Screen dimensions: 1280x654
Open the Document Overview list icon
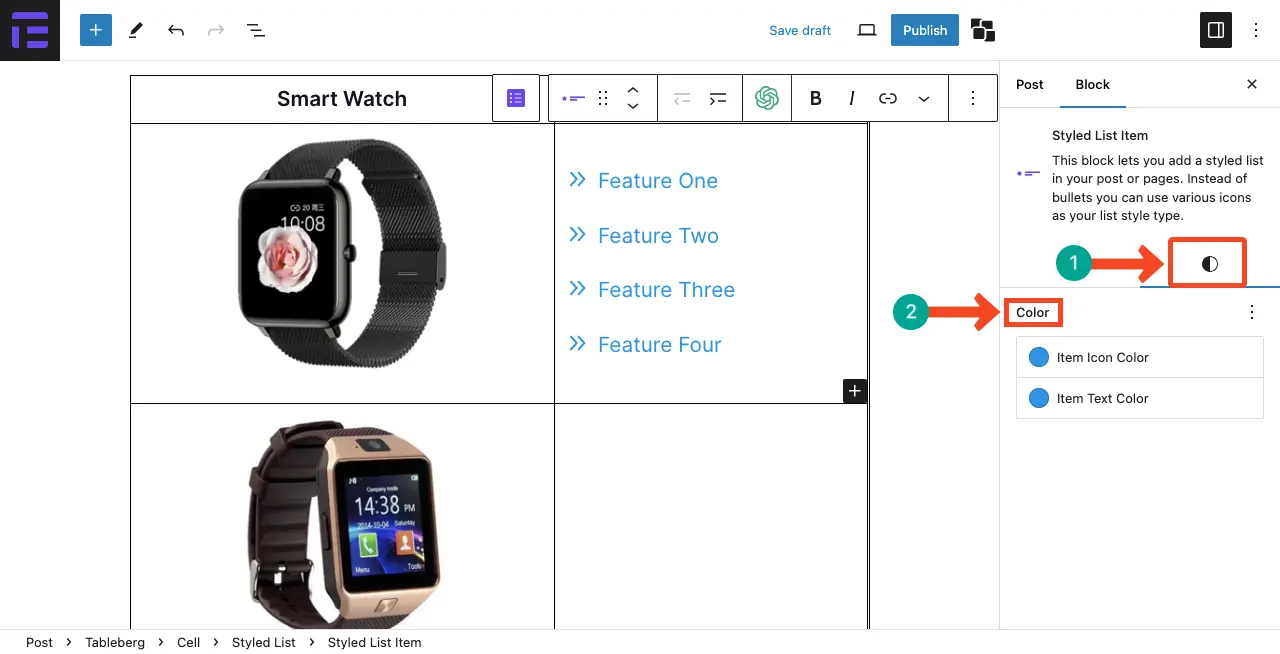point(256,30)
